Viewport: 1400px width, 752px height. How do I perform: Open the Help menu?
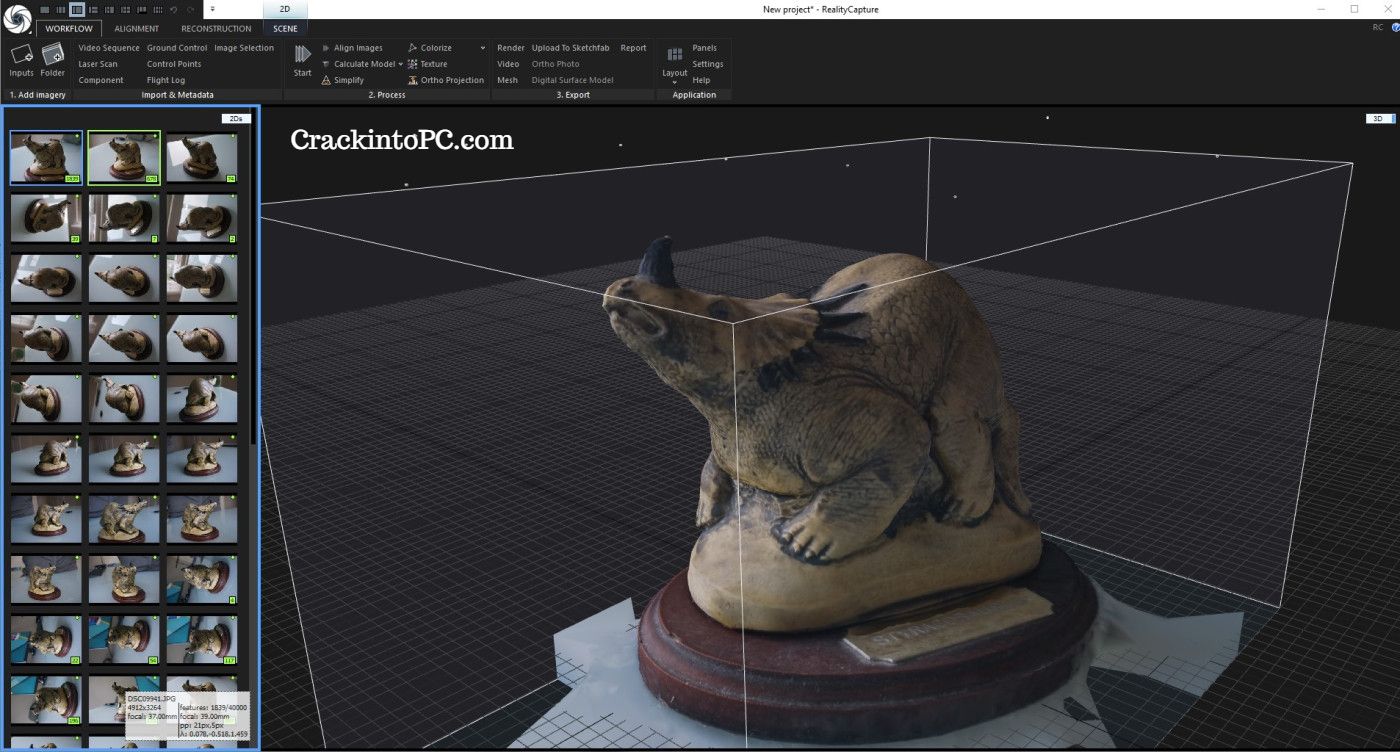701,80
